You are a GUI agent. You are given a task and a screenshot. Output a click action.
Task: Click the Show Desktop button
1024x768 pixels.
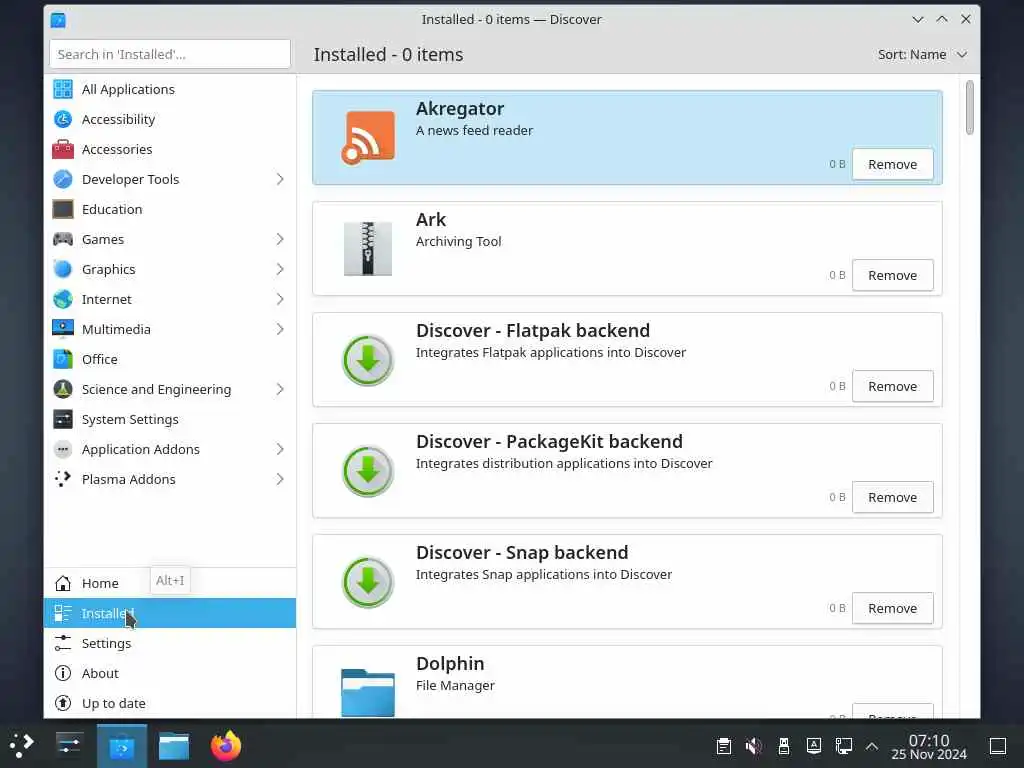[997, 746]
